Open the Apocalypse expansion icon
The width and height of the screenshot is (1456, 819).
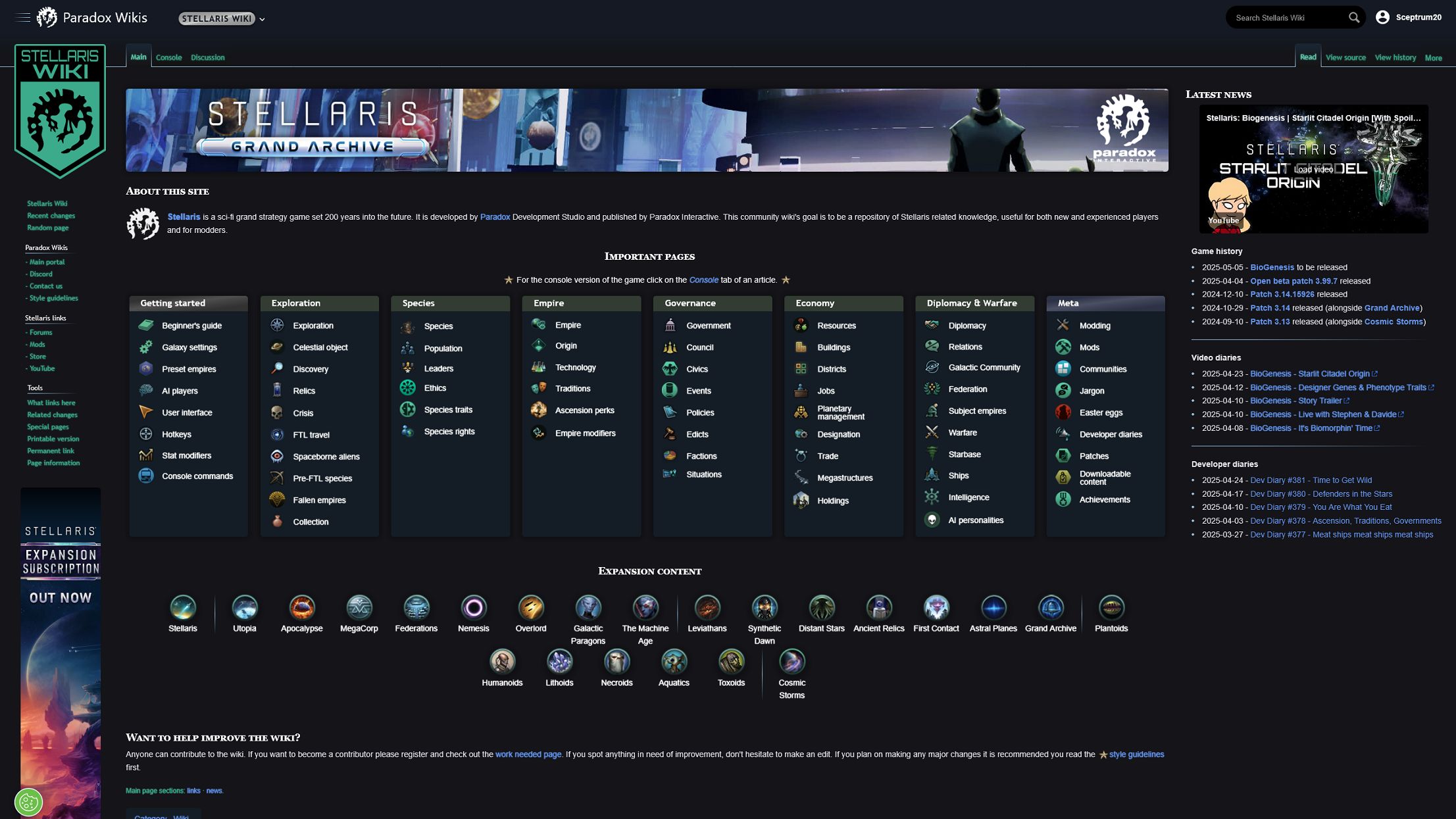pos(302,607)
